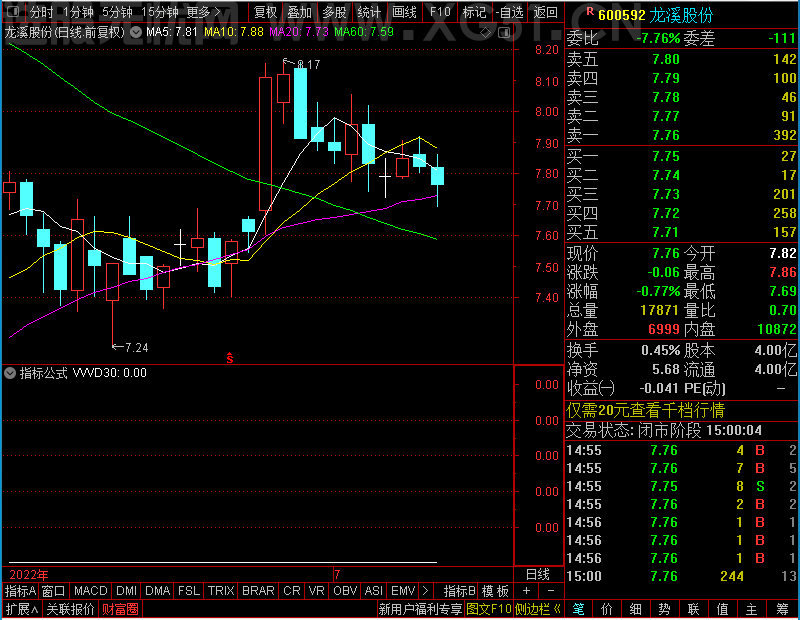Select the DMA indicator tab

click(x=157, y=591)
